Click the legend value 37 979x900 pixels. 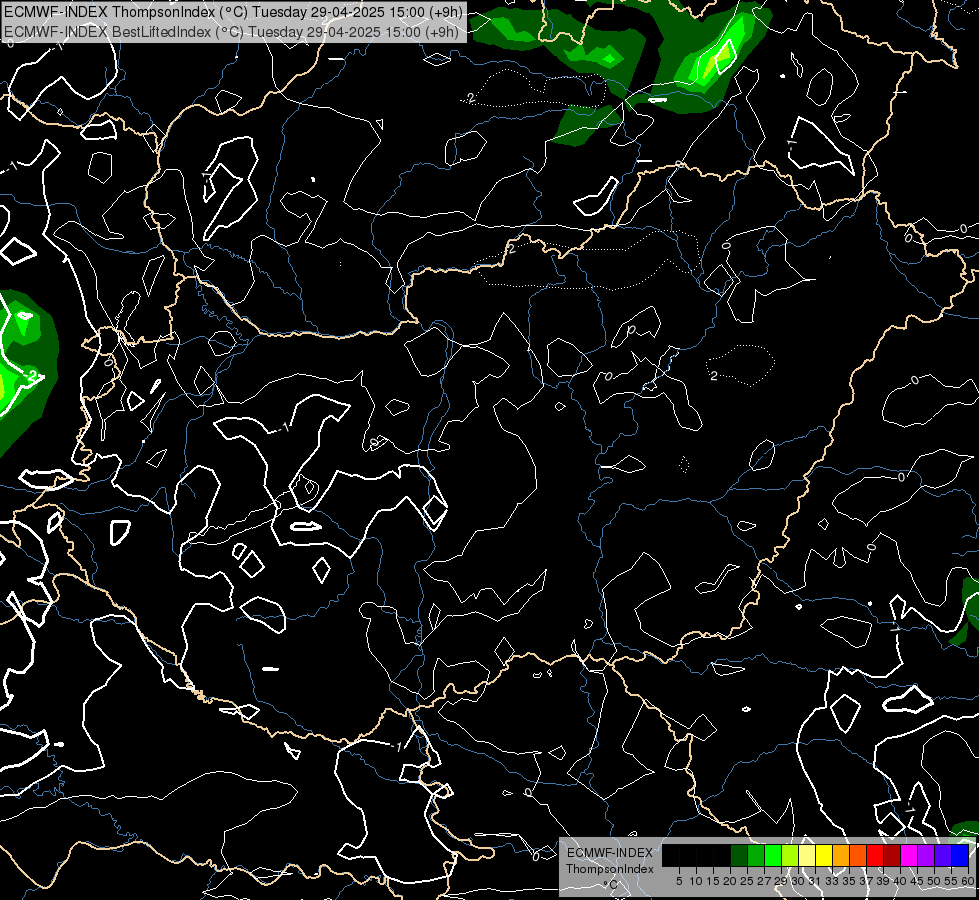(867, 881)
